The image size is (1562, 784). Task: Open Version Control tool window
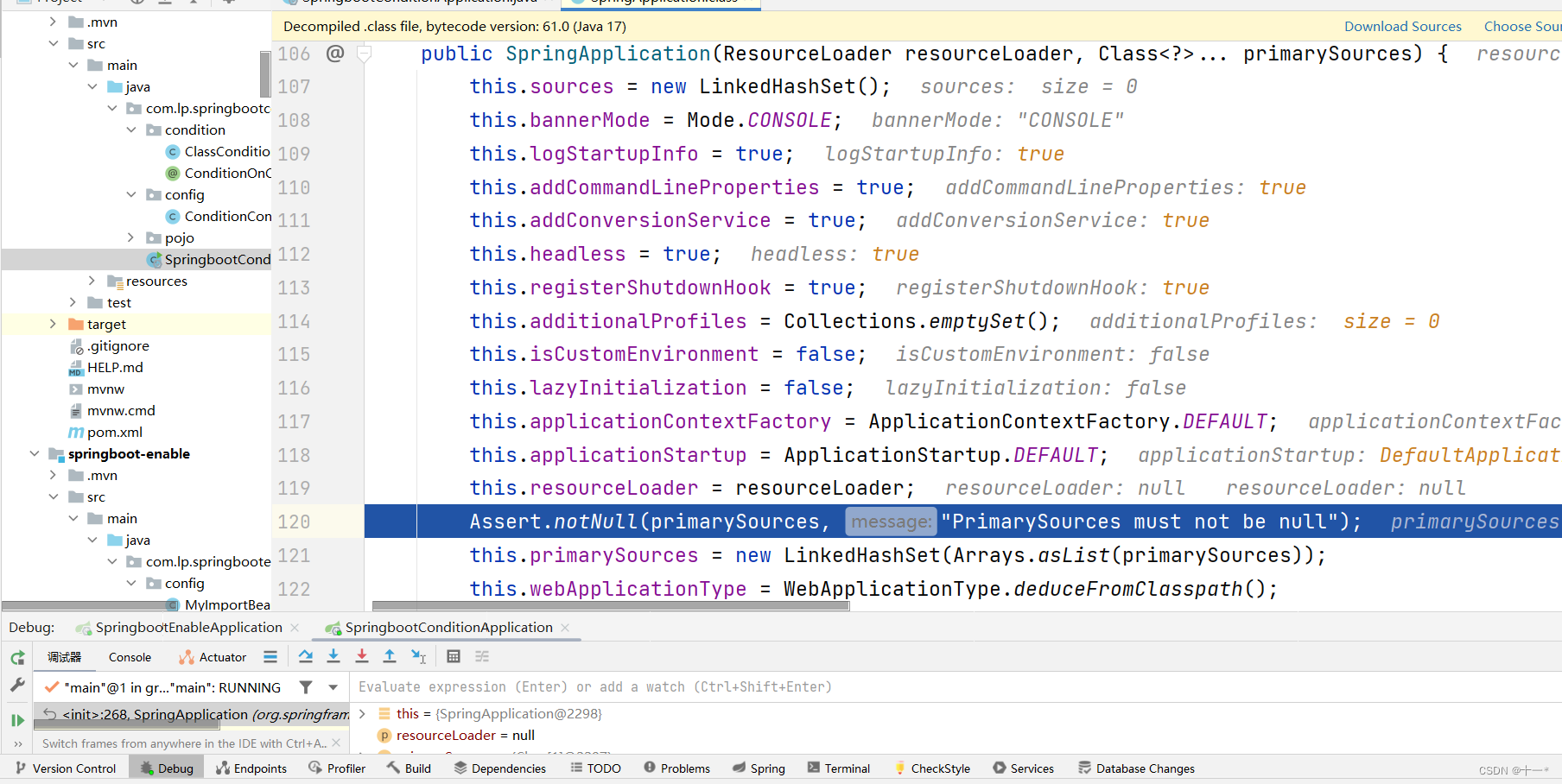pos(66,768)
